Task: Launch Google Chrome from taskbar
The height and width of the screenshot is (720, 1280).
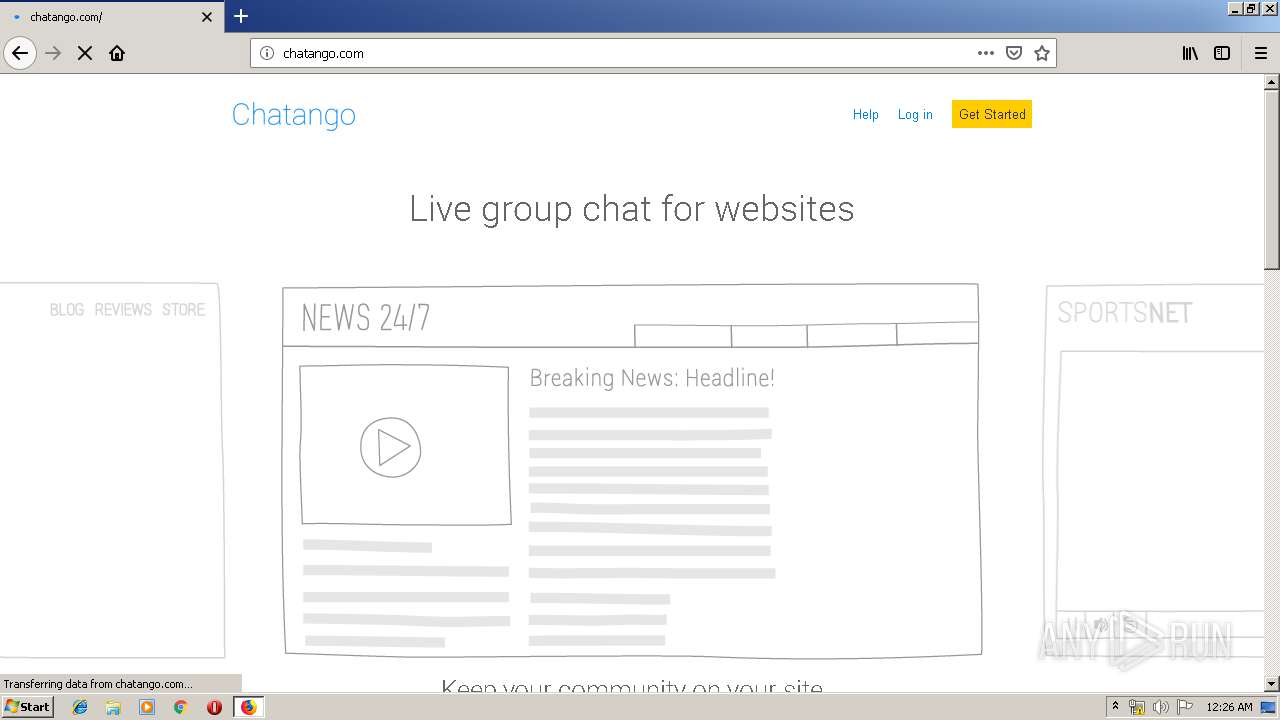Action: pos(181,707)
